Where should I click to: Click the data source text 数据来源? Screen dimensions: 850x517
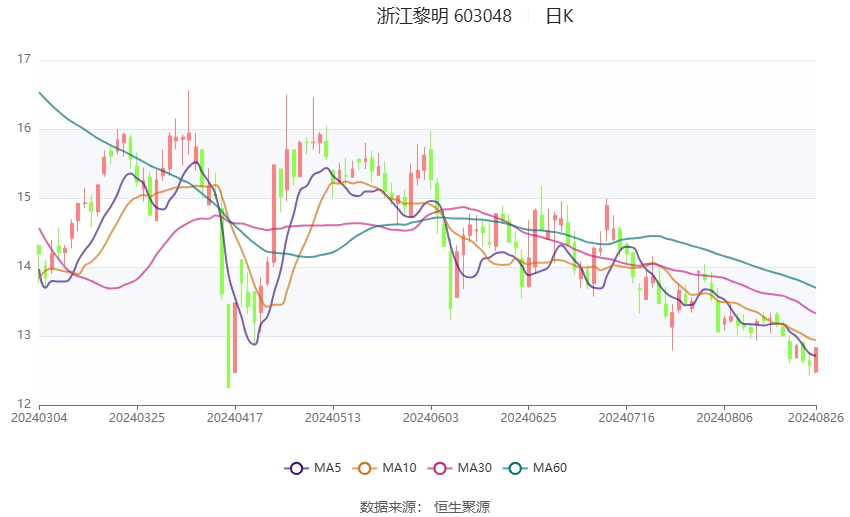tap(388, 507)
